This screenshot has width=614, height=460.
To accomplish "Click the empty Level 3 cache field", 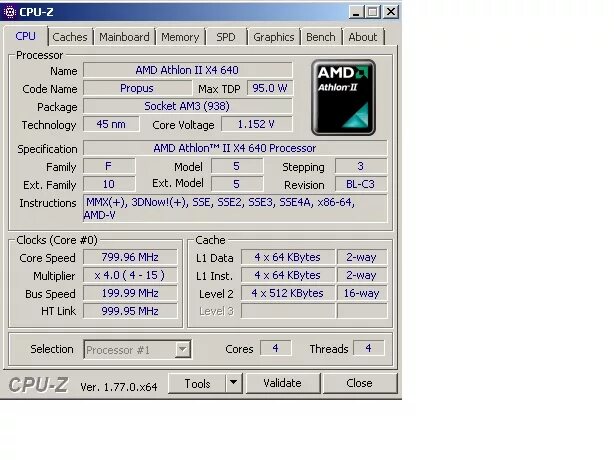I will click(x=288, y=311).
